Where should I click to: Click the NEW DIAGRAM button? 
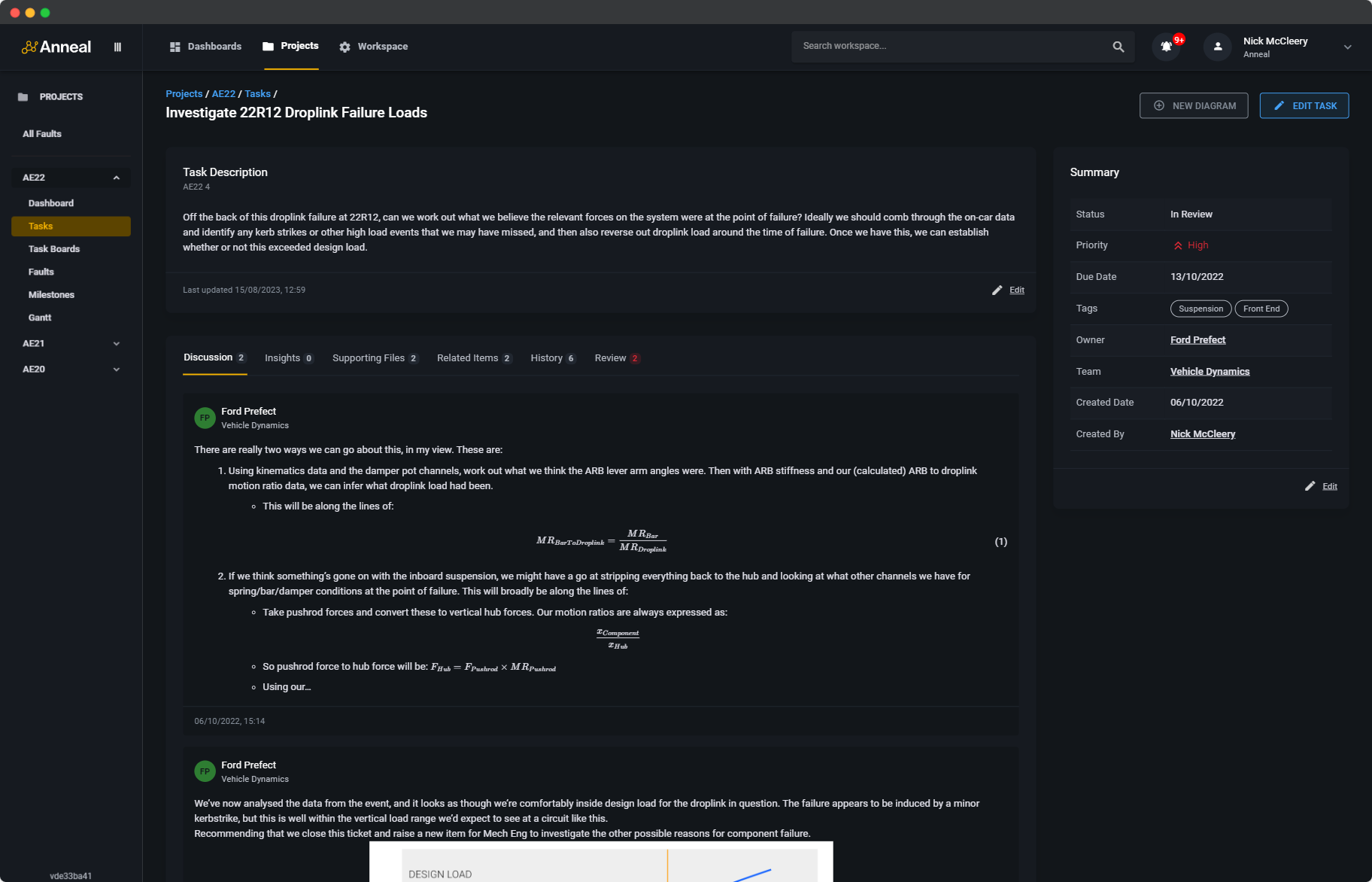point(1194,105)
